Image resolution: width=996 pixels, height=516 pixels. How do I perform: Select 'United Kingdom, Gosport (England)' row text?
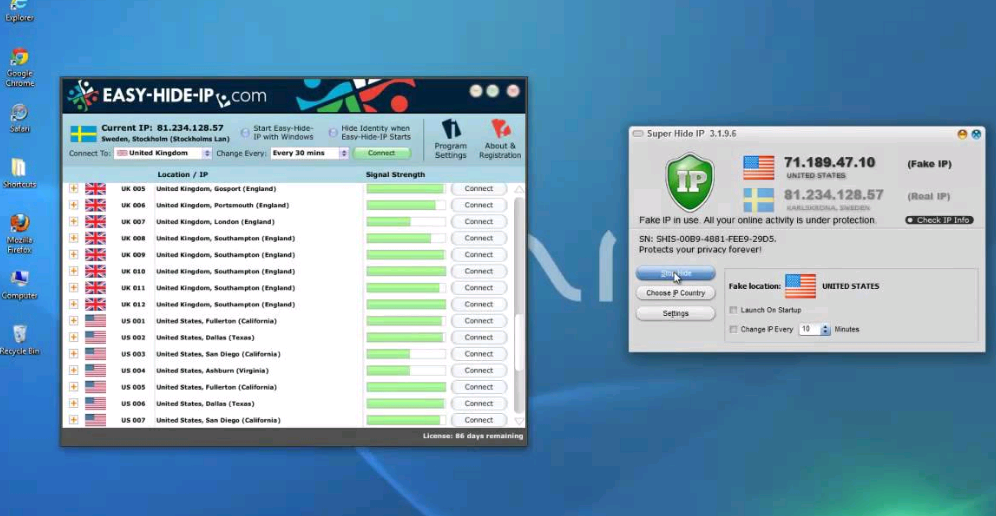[x=216, y=189]
